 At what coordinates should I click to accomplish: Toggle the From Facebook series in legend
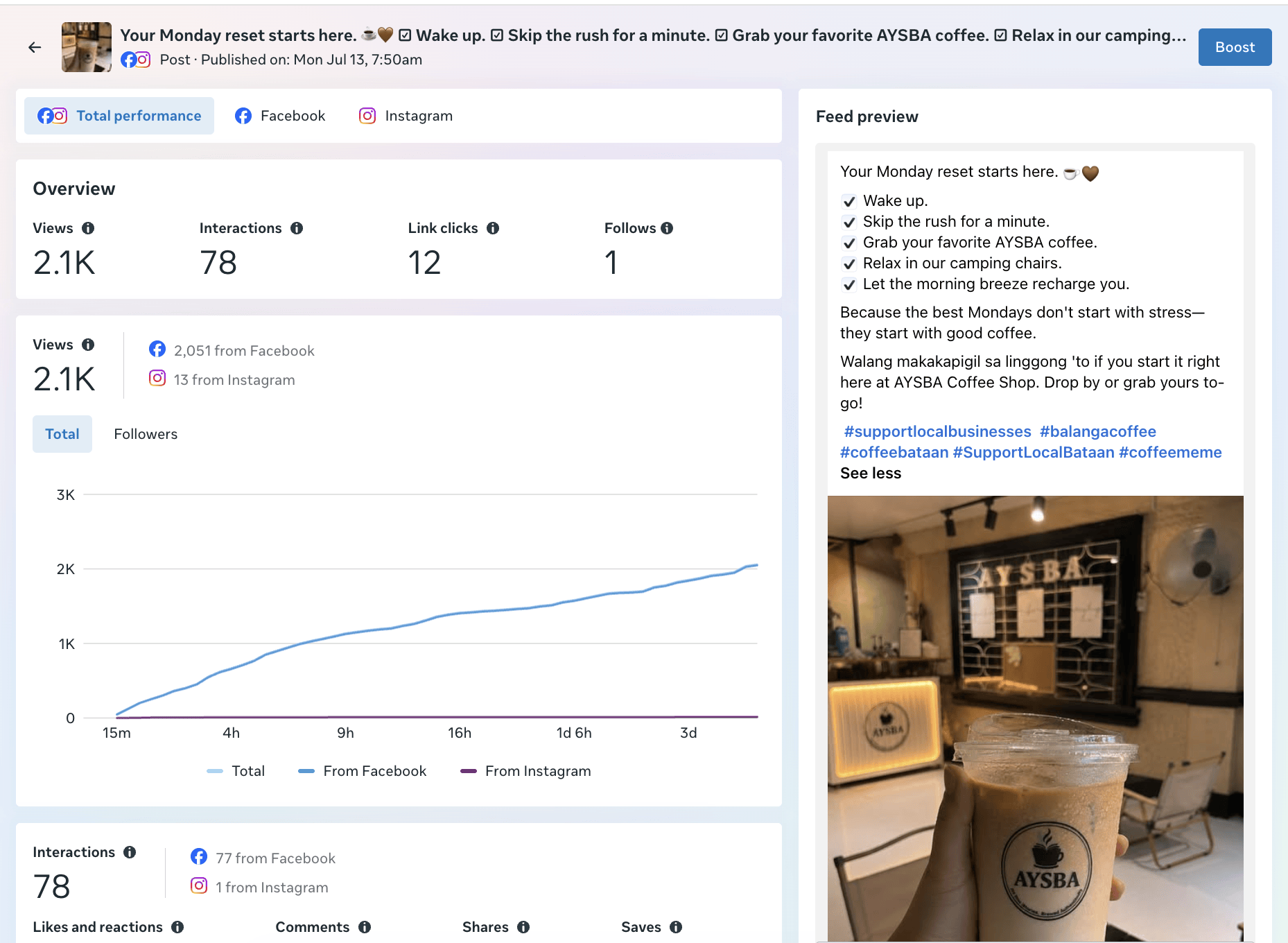click(x=362, y=771)
